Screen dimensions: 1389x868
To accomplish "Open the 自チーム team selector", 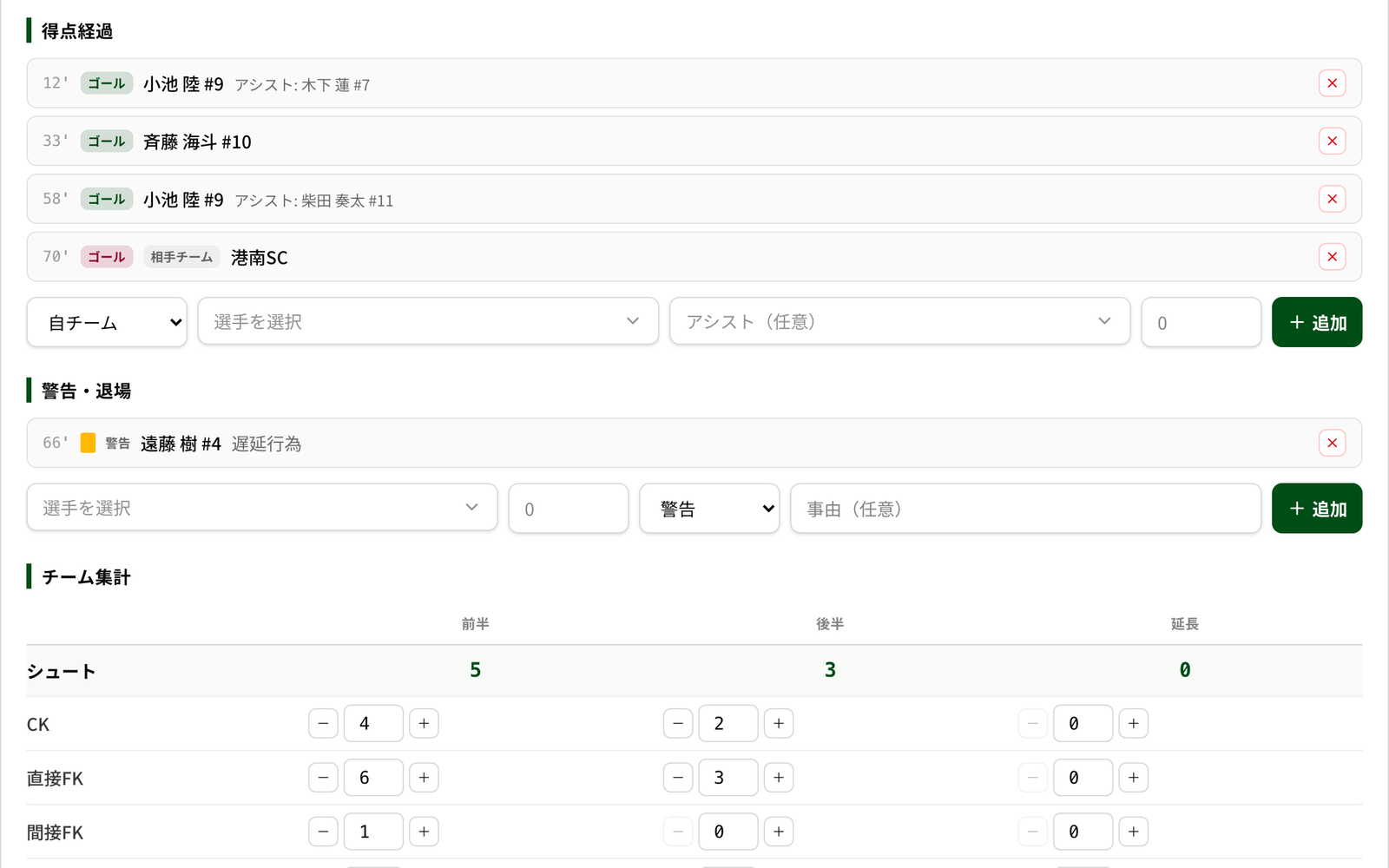I will pos(107,322).
